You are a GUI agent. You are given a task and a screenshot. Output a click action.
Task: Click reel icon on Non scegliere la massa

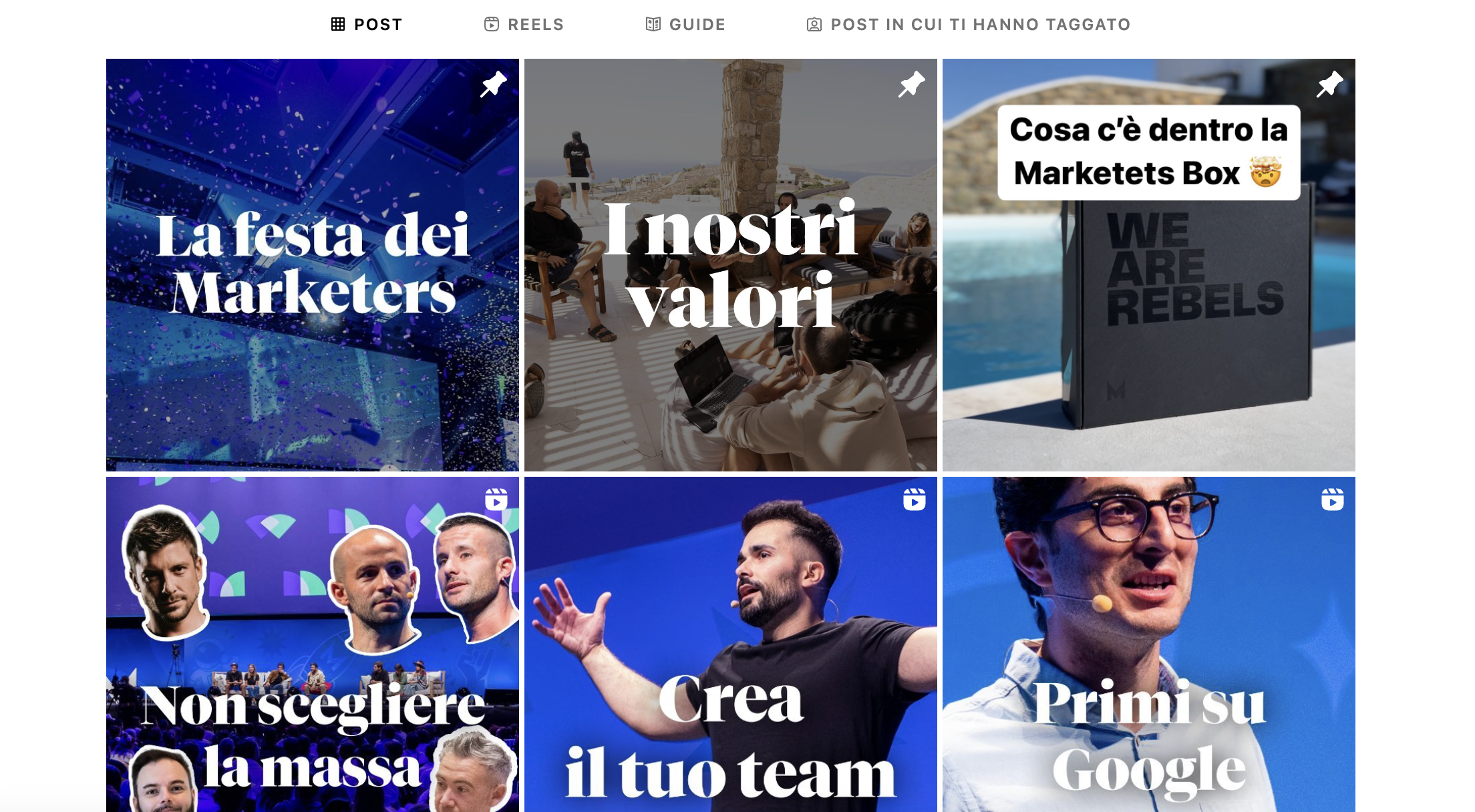[496, 499]
